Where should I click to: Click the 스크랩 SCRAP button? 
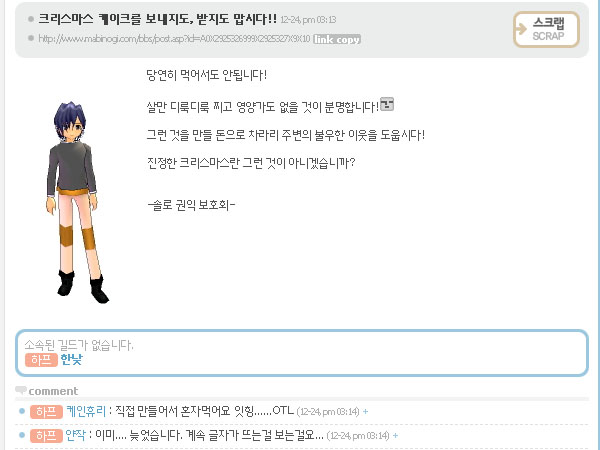(x=546, y=29)
